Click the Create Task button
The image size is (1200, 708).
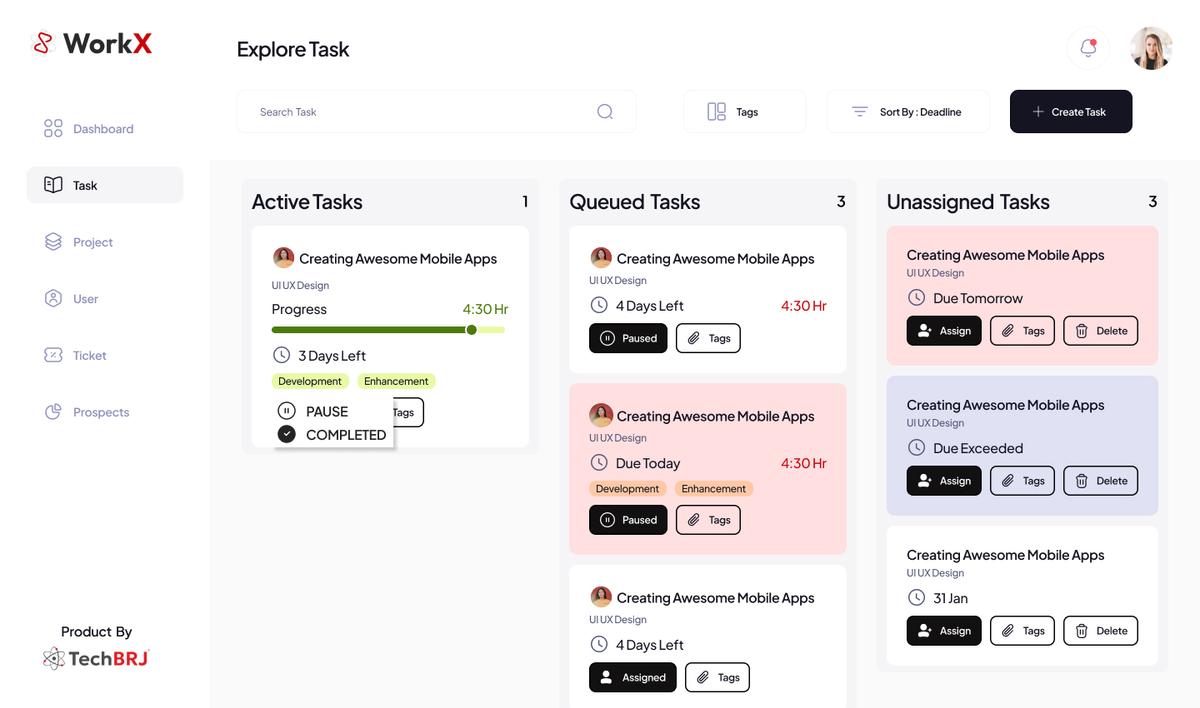tap(1070, 112)
